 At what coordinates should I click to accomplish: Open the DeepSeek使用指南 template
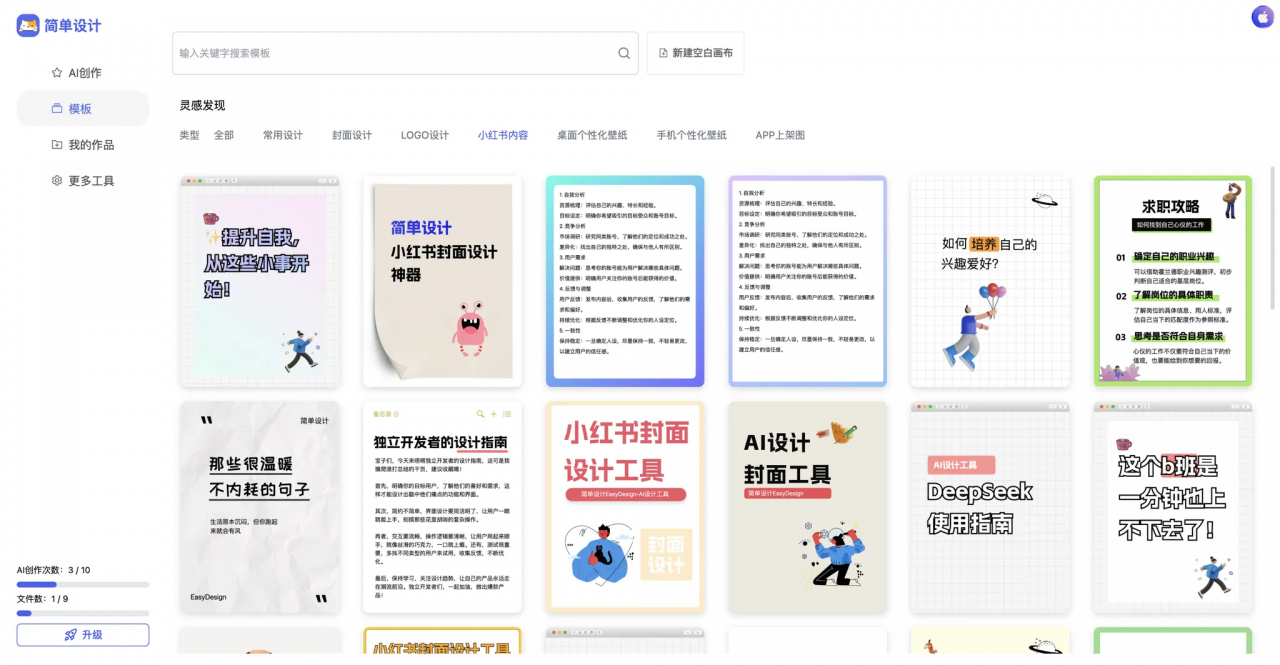point(990,508)
